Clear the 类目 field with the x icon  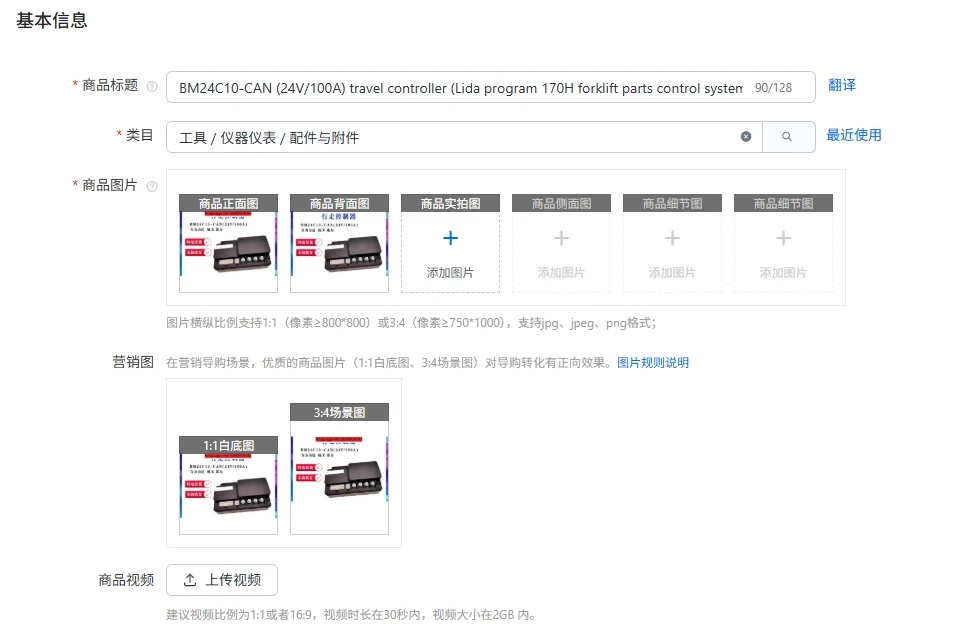pos(746,137)
